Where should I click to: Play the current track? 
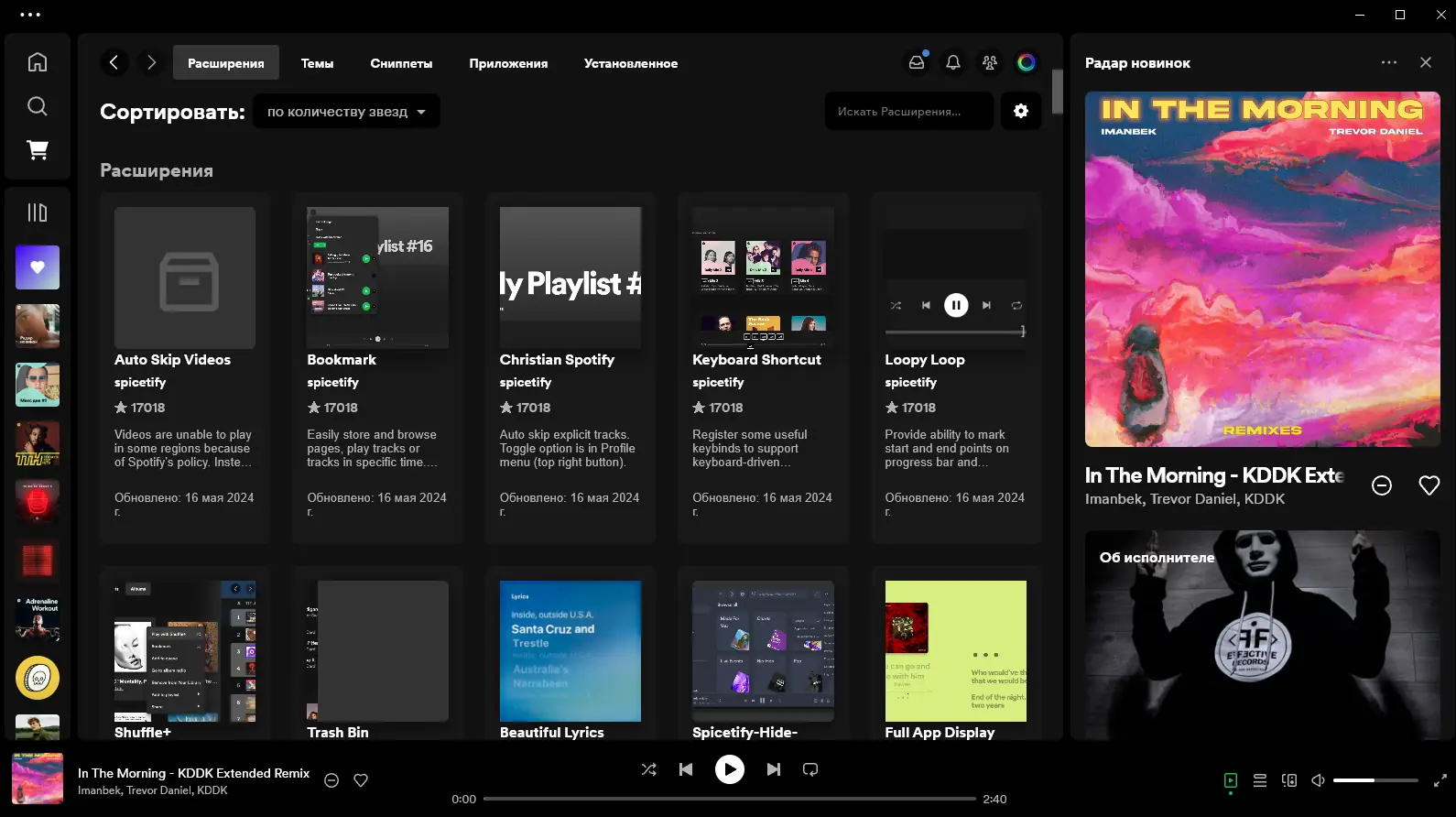(x=730, y=769)
